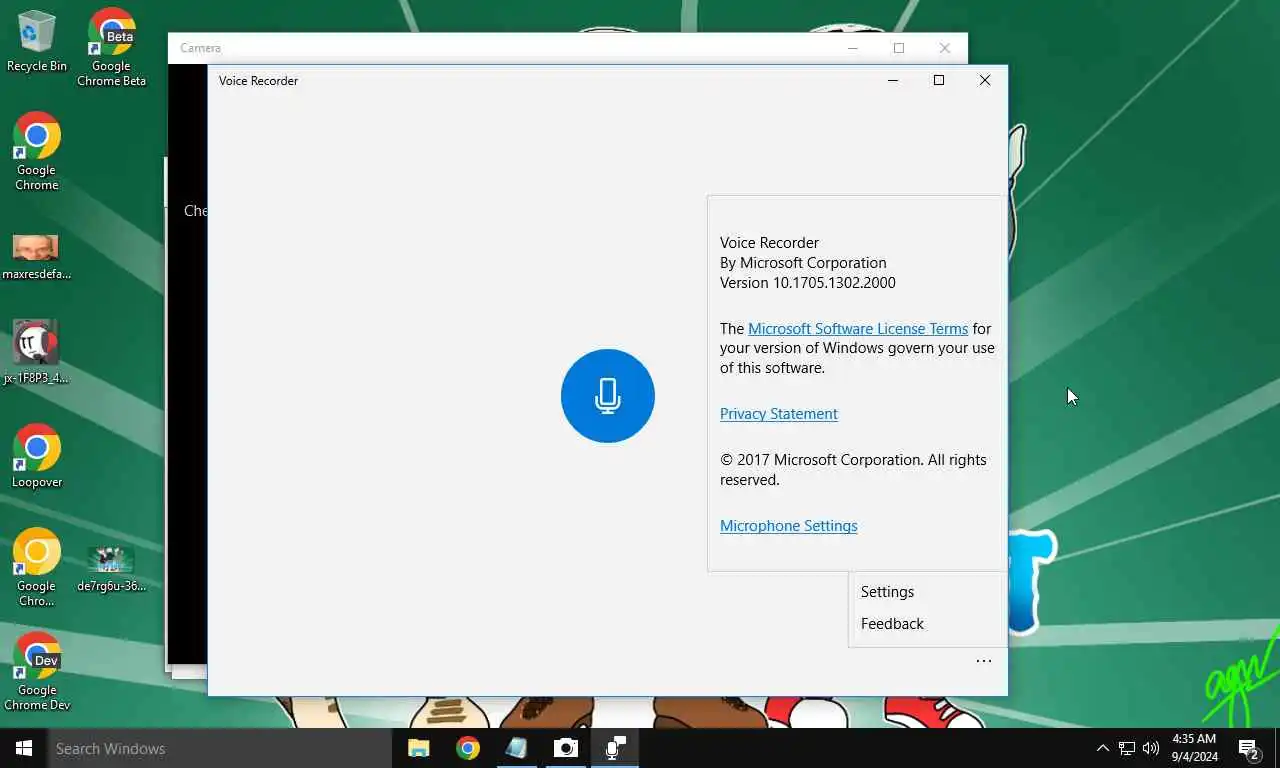Open the three-dot See more menu

(x=984, y=661)
